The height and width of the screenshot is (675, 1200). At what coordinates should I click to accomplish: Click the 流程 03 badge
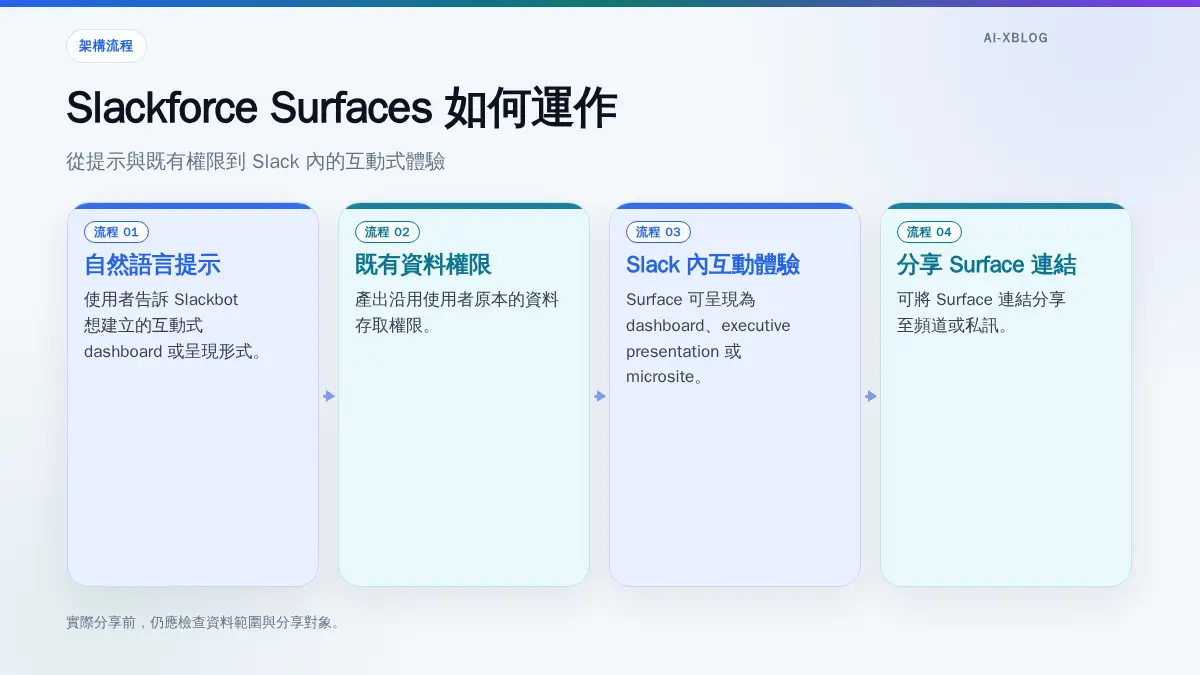(x=658, y=232)
